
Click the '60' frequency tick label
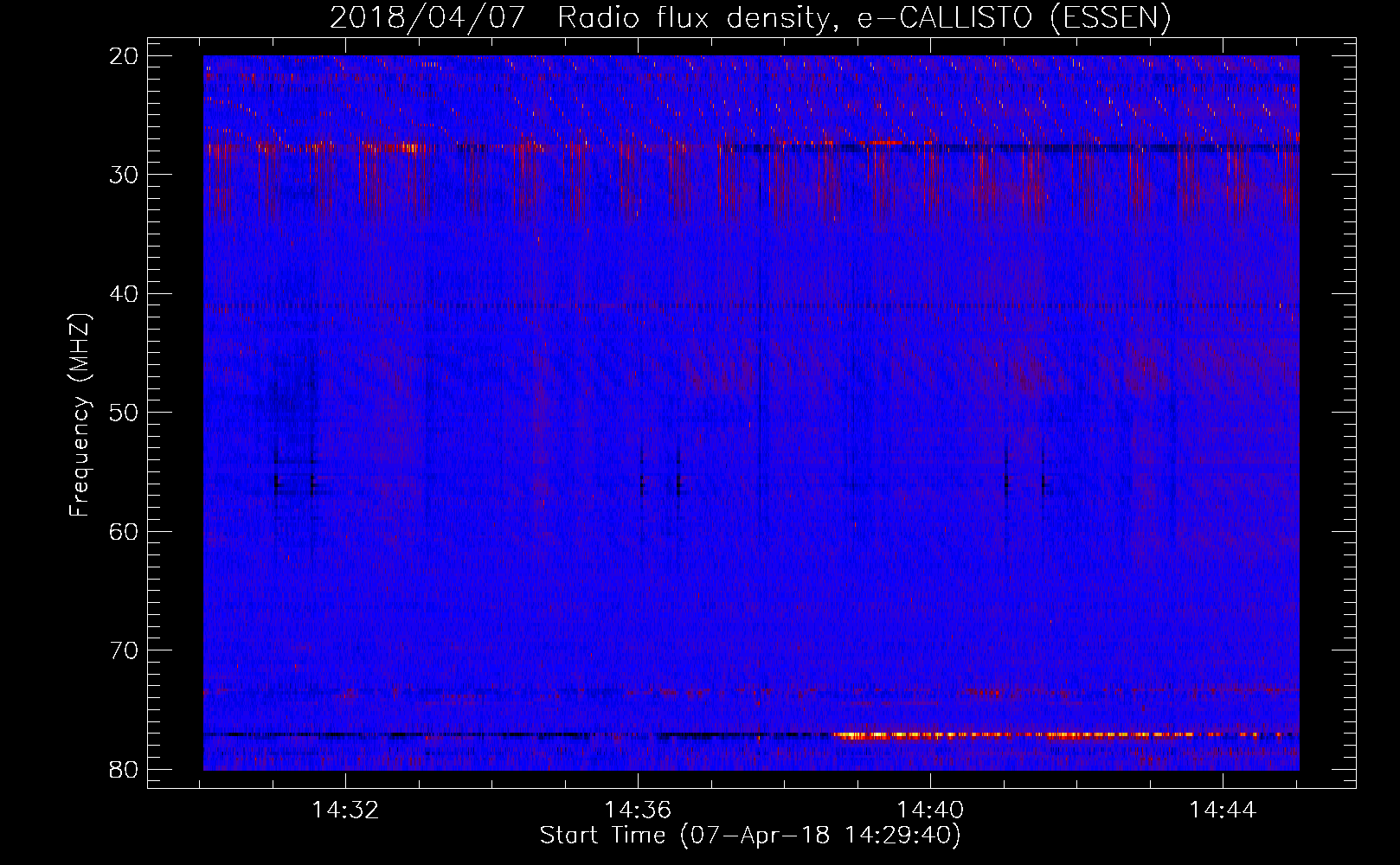point(125,531)
